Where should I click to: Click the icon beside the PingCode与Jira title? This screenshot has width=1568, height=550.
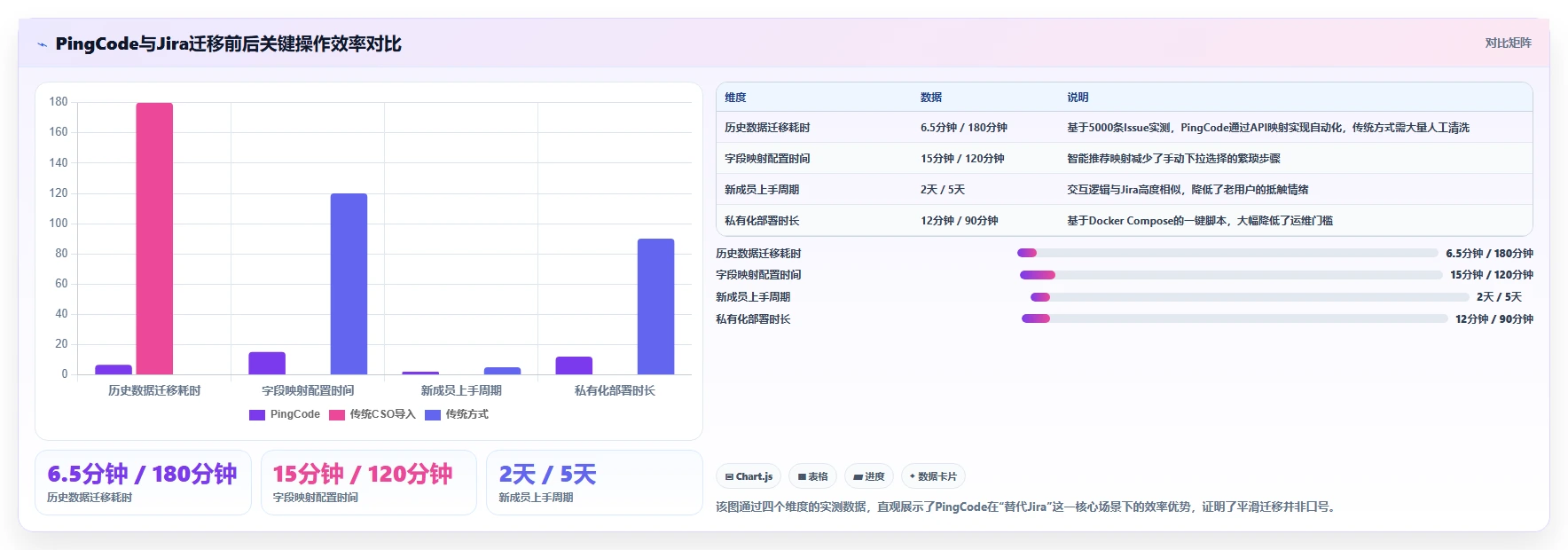(42, 44)
